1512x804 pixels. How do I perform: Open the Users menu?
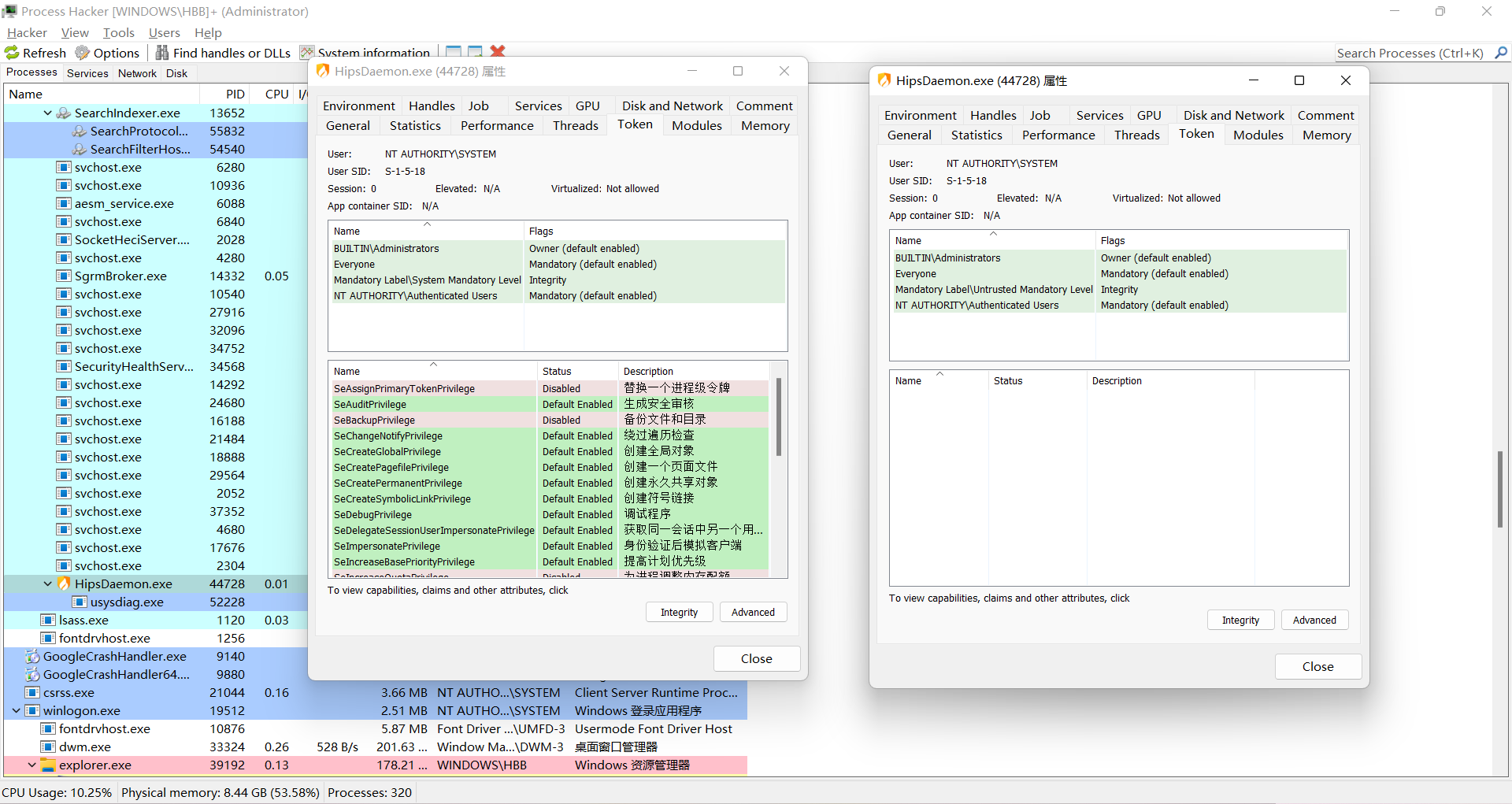(164, 33)
